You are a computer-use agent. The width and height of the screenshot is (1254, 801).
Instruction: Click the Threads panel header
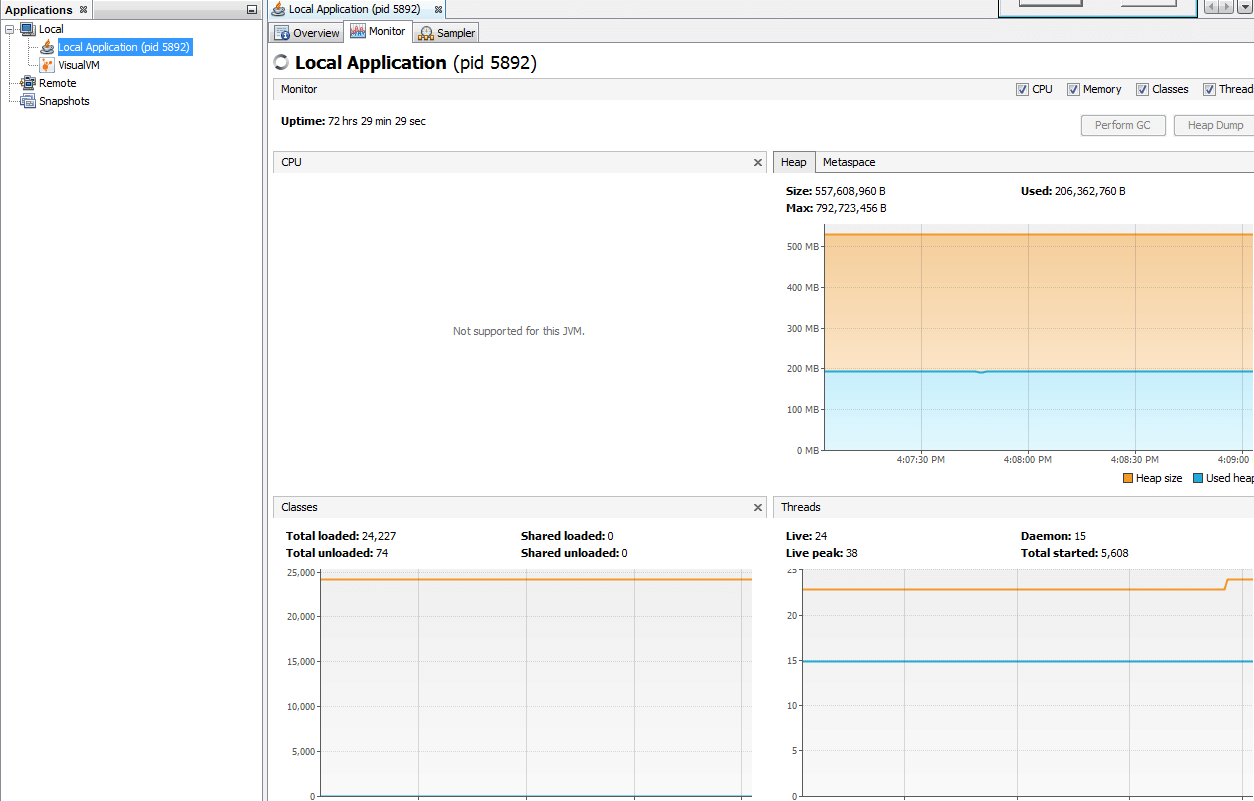click(1013, 507)
